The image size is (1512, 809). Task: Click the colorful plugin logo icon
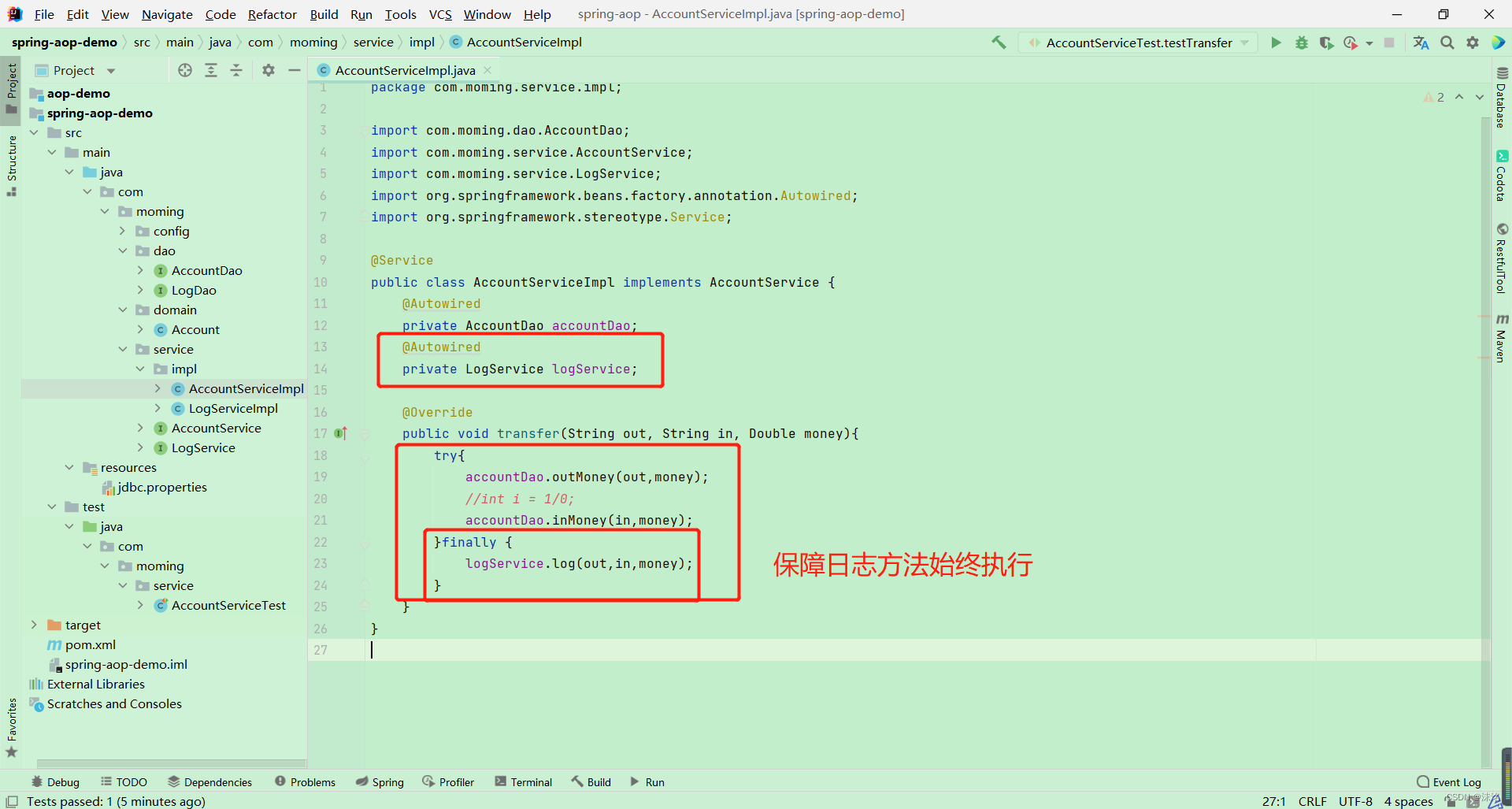tap(1498, 43)
